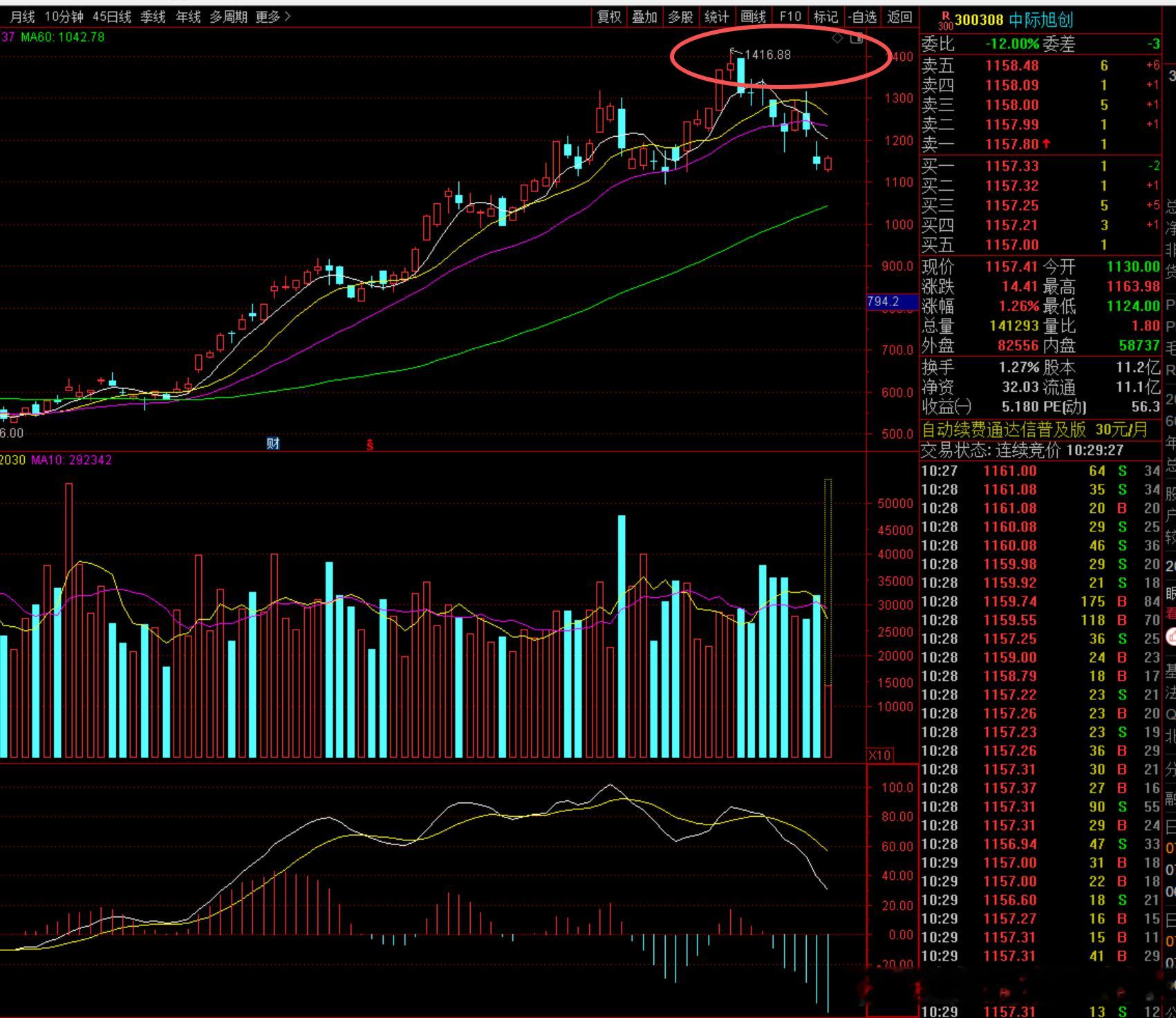
Task: Select the 季线 quarterly period
Action: coord(153,17)
